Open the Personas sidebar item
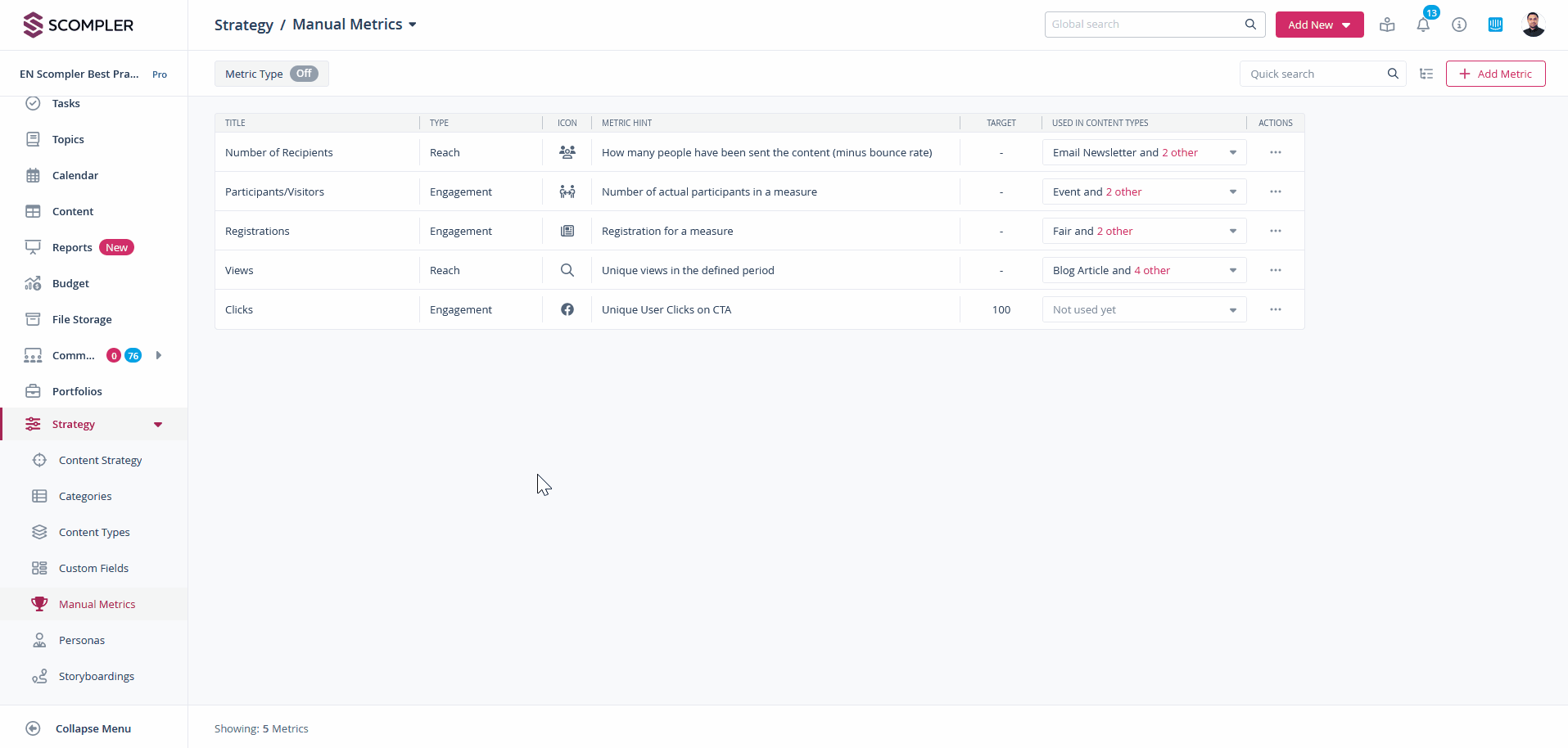 82,640
